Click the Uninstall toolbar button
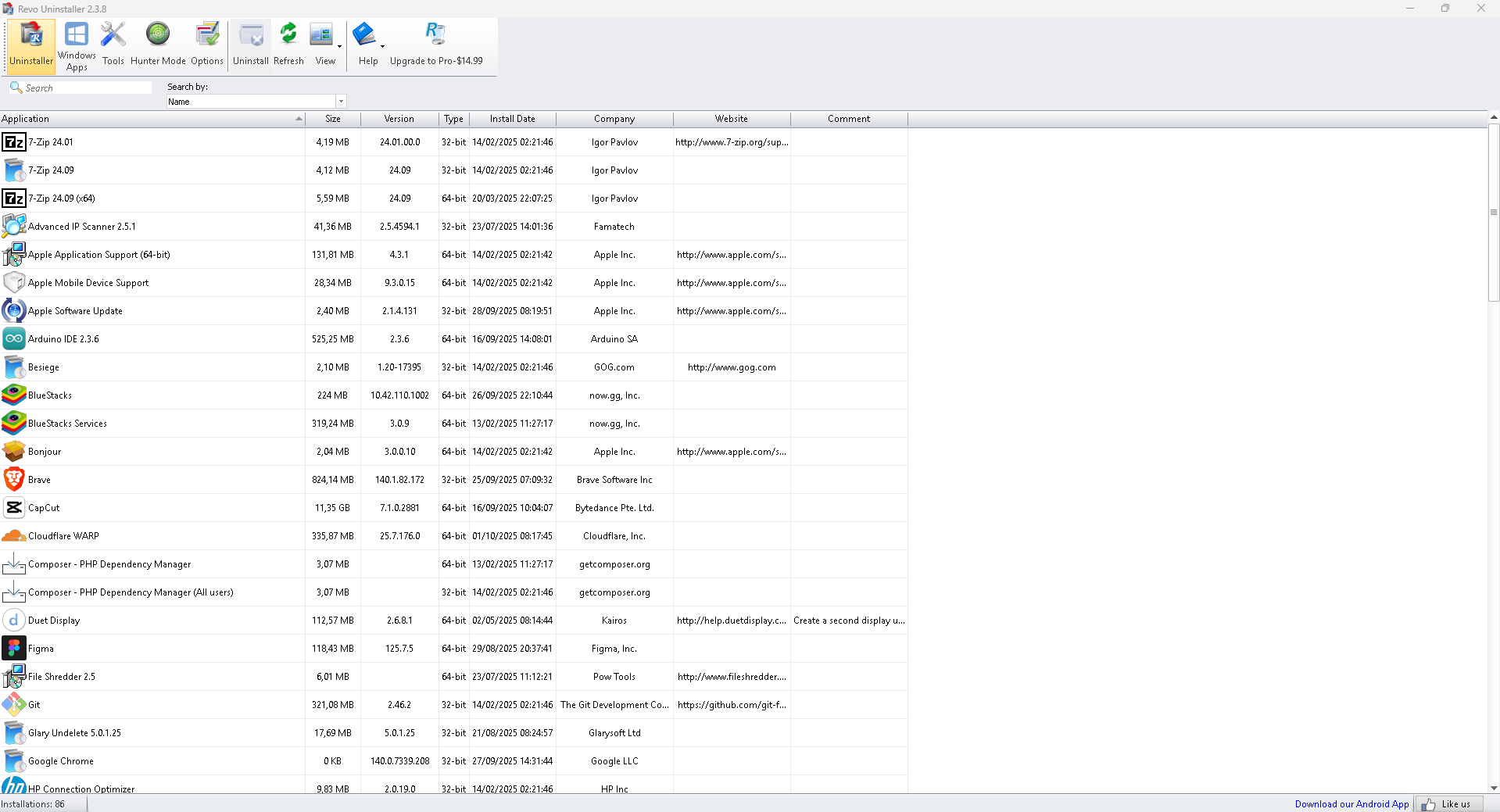The image size is (1500, 812). [x=251, y=45]
